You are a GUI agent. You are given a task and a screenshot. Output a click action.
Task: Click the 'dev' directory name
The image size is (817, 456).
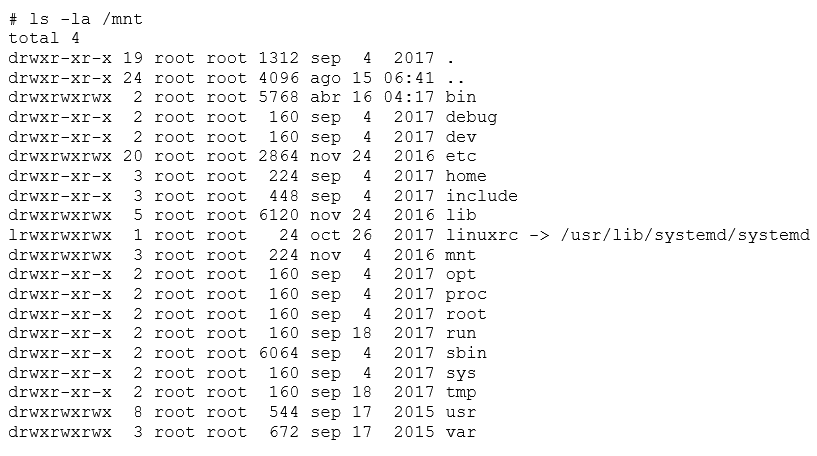[461, 137]
